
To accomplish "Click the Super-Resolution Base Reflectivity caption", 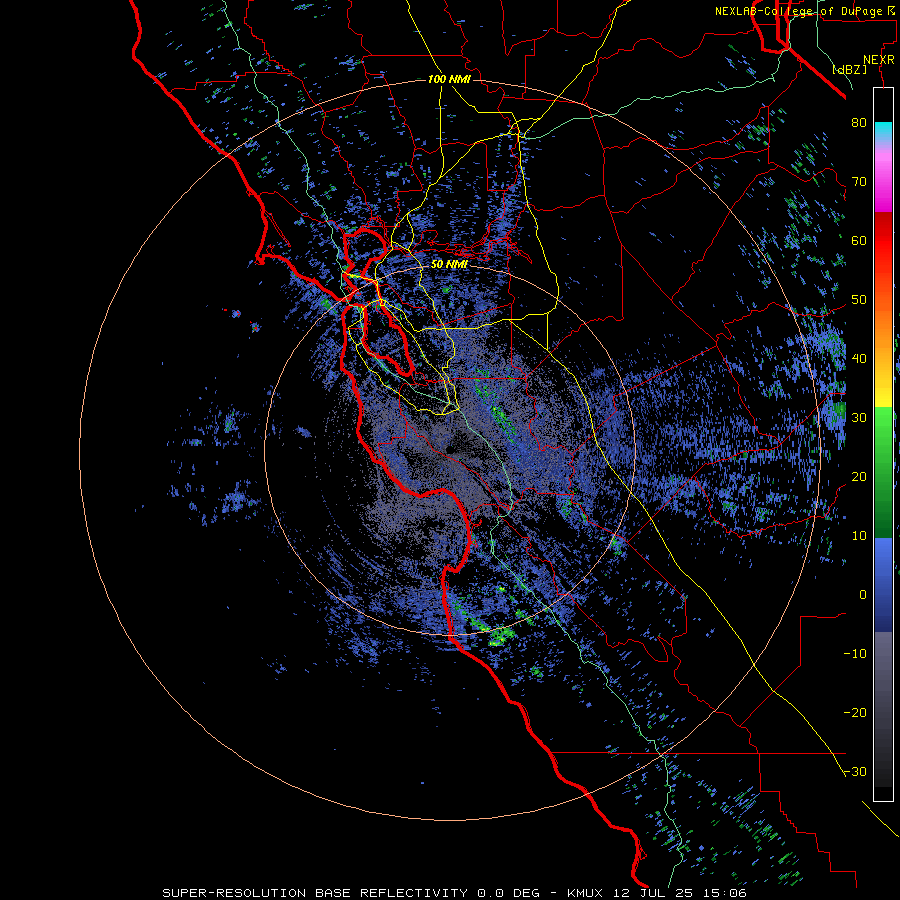I will tap(455, 893).
